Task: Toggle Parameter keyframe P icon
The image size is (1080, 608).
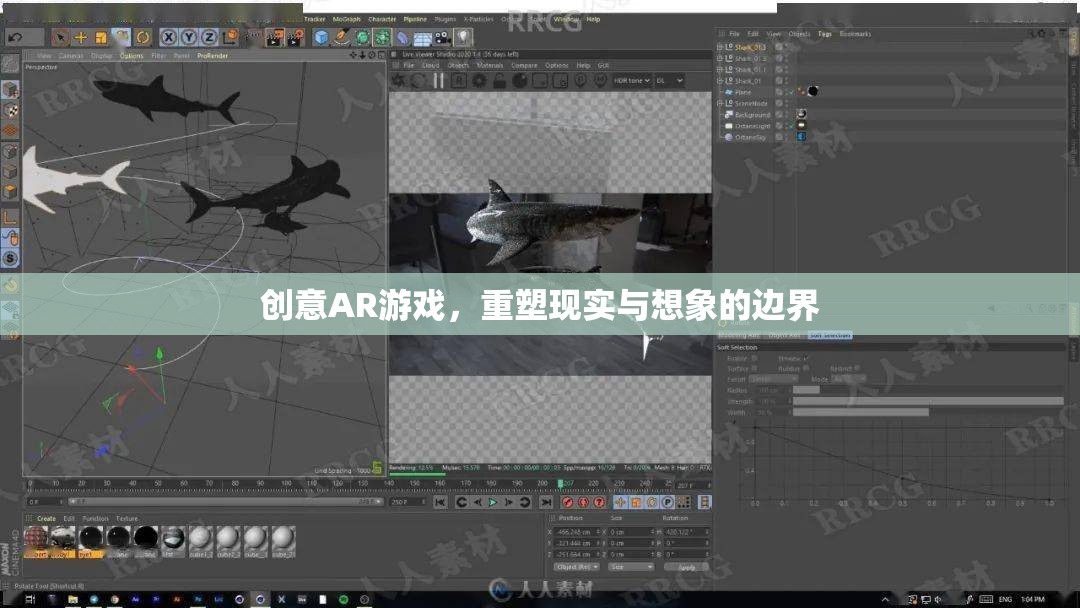Action: 667,503
